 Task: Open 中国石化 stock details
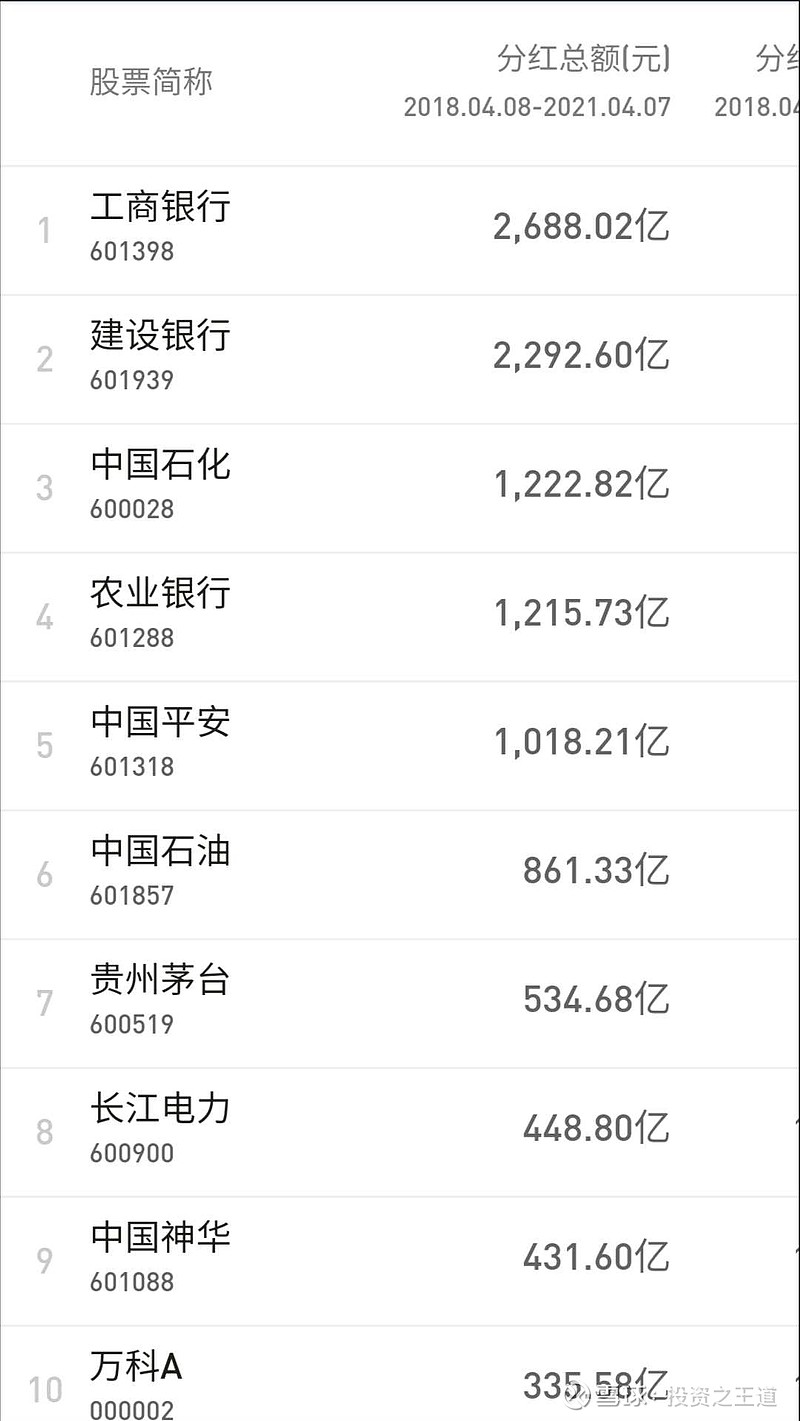tap(160, 465)
